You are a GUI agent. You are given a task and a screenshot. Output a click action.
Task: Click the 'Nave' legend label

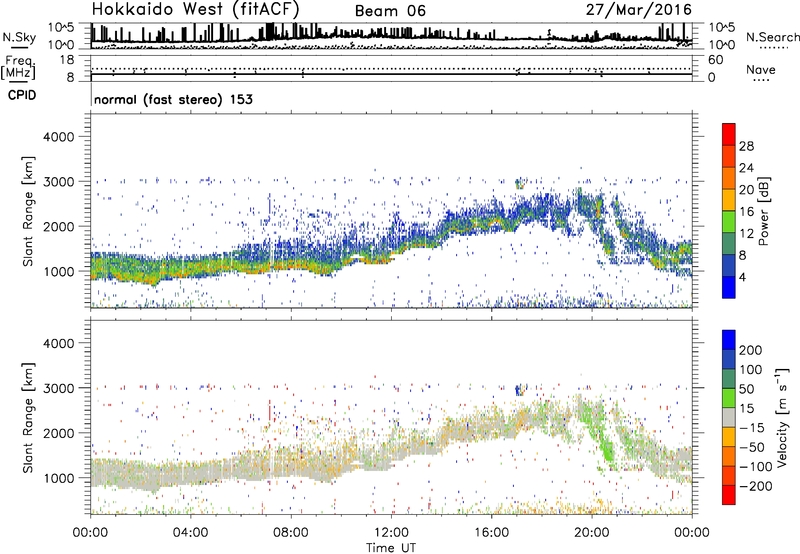coord(760,69)
